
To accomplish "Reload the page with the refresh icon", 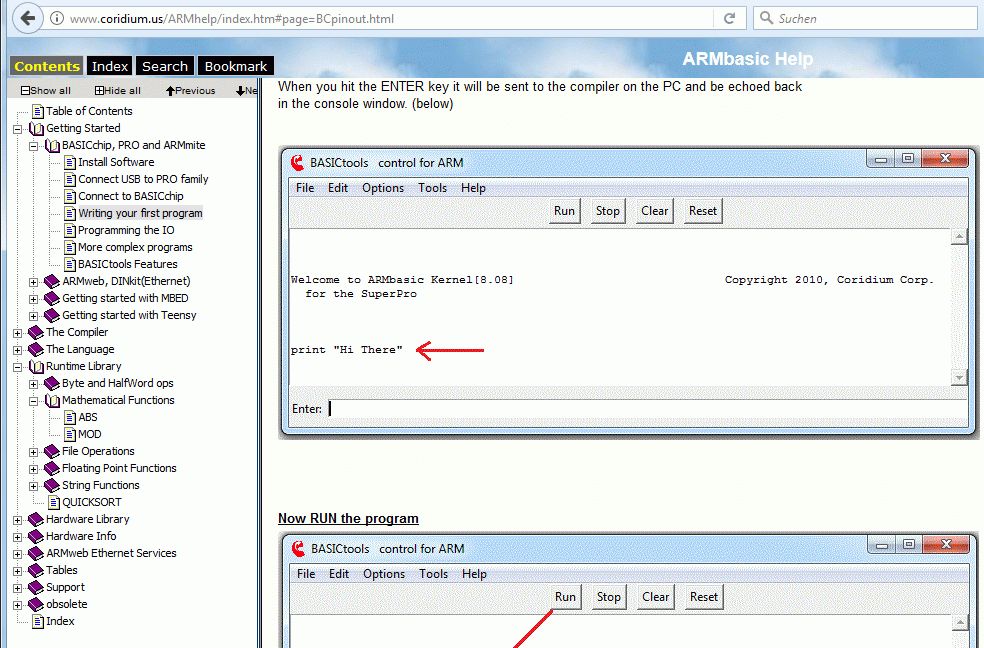I will [729, 18].
